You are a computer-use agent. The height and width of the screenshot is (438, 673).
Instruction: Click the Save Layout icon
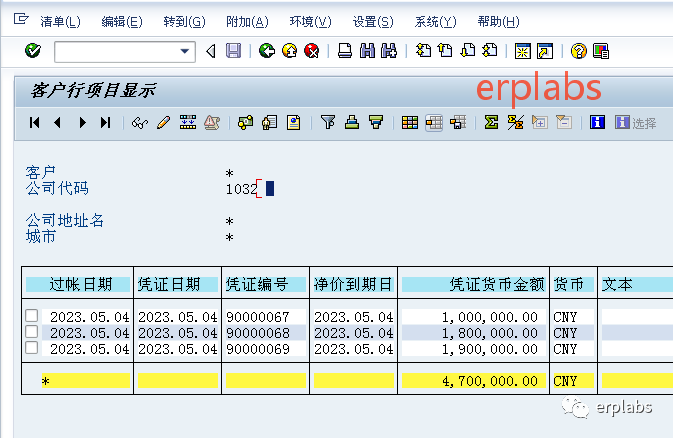458,123
